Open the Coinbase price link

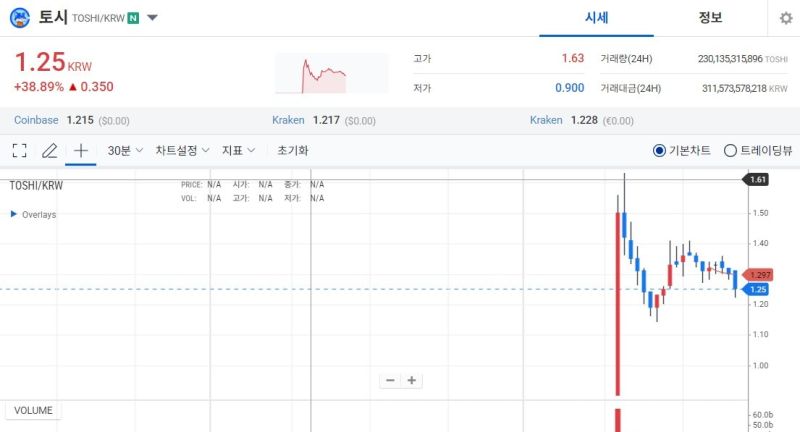click(36, 120)
